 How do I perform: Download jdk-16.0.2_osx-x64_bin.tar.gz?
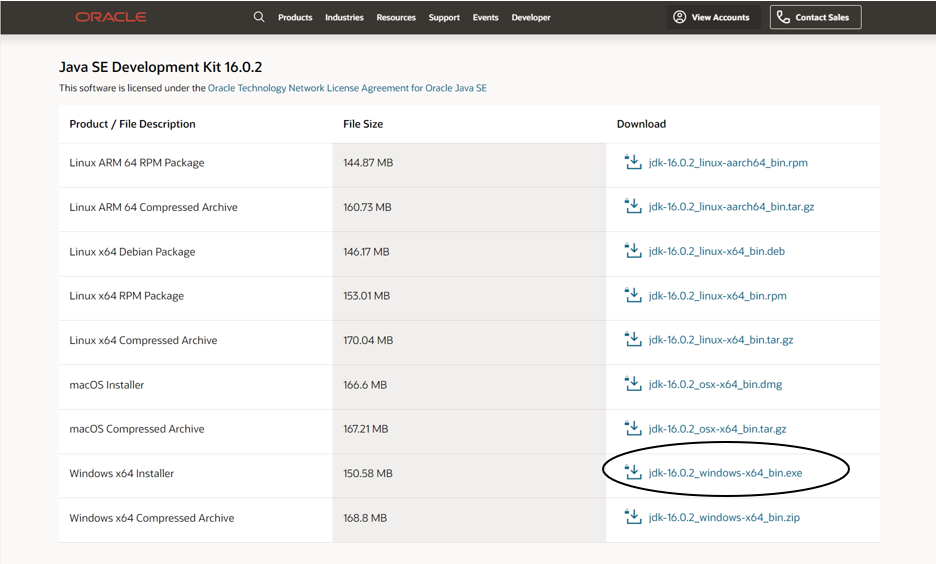pyautogui.click(x=717, y=429)
